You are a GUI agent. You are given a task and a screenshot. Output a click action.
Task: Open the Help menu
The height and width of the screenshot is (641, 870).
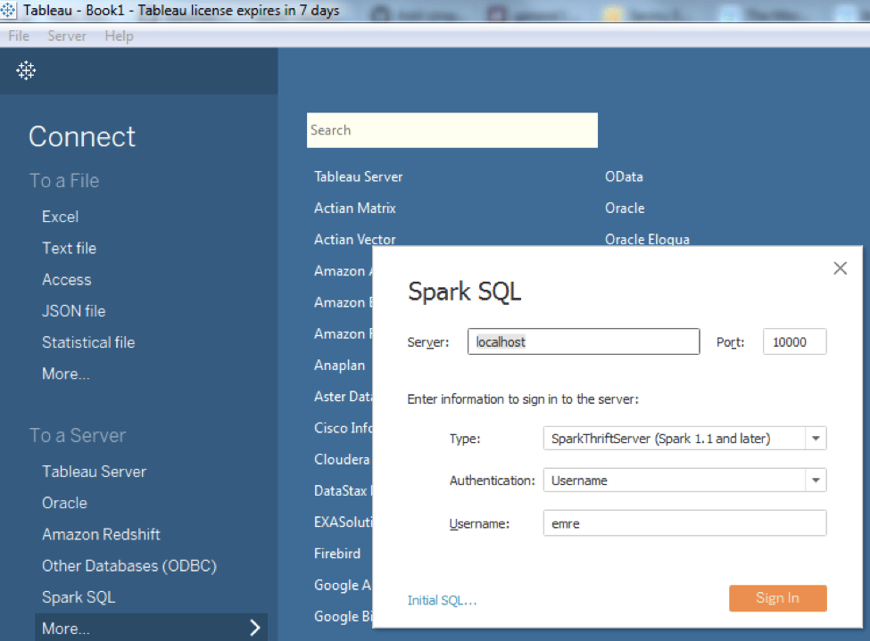tap(119, 36)
